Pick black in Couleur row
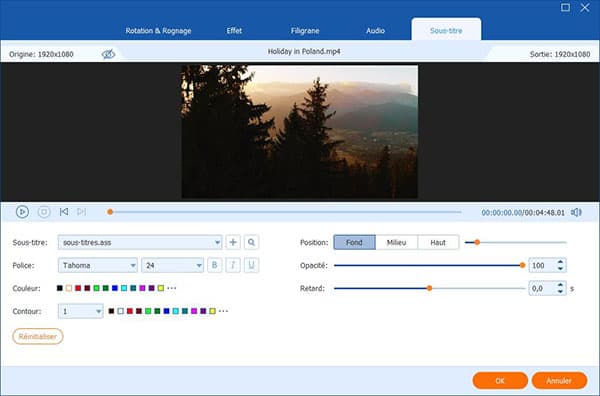 point(60,288)
